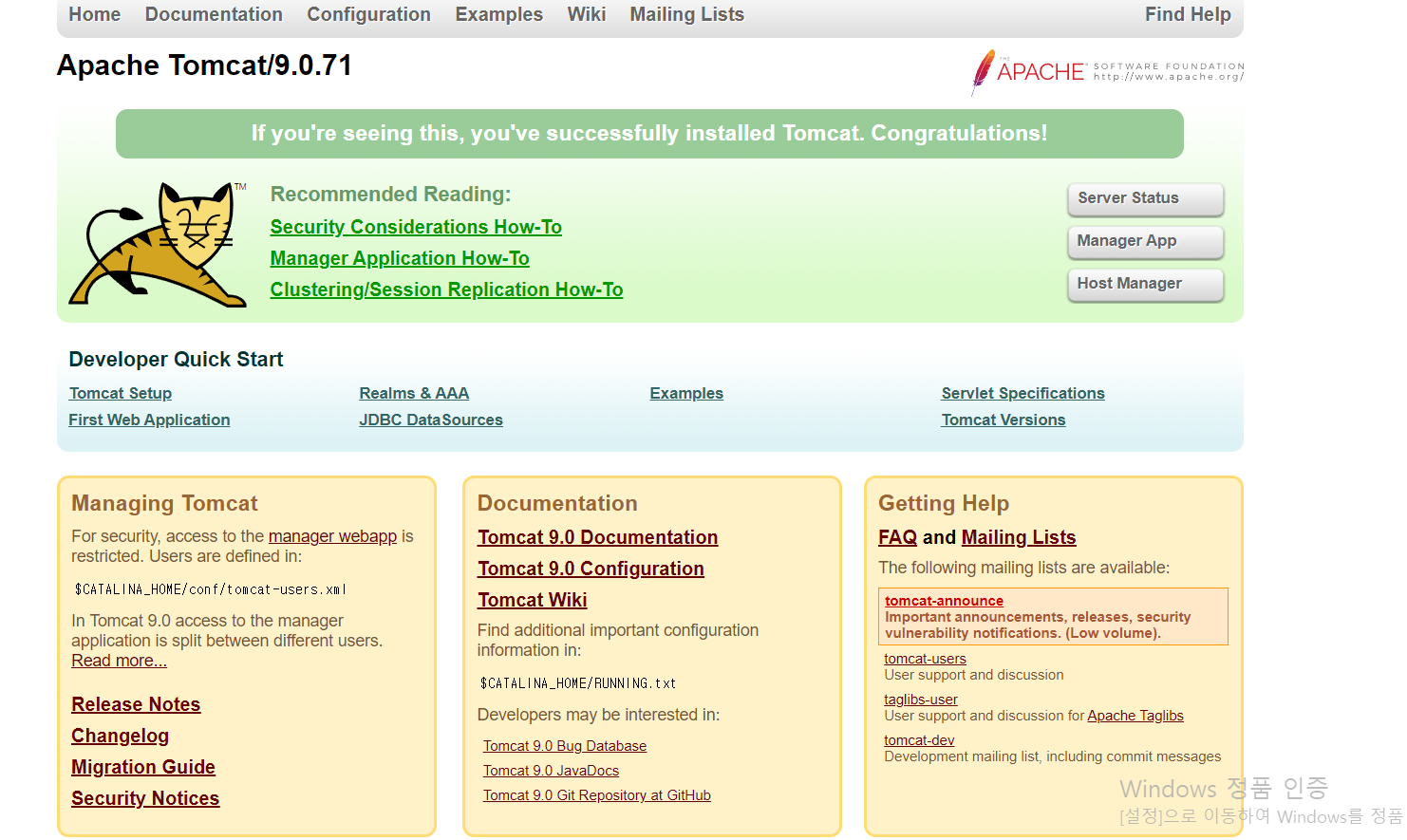The image size is (1407, 840).
Task: Open the Changelog link
Action: [x=120, y=736]
